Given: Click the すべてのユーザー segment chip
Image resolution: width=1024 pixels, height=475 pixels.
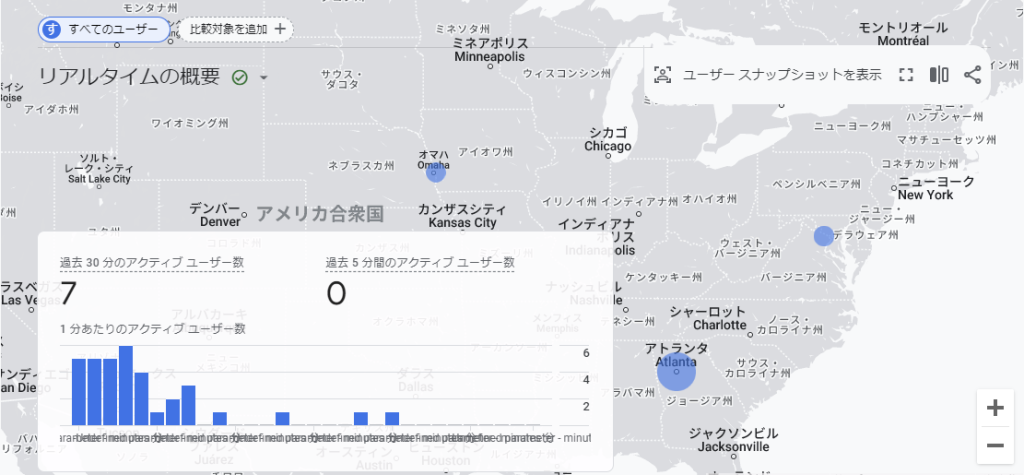Looking at the screenshot, I should click(103, 29).
